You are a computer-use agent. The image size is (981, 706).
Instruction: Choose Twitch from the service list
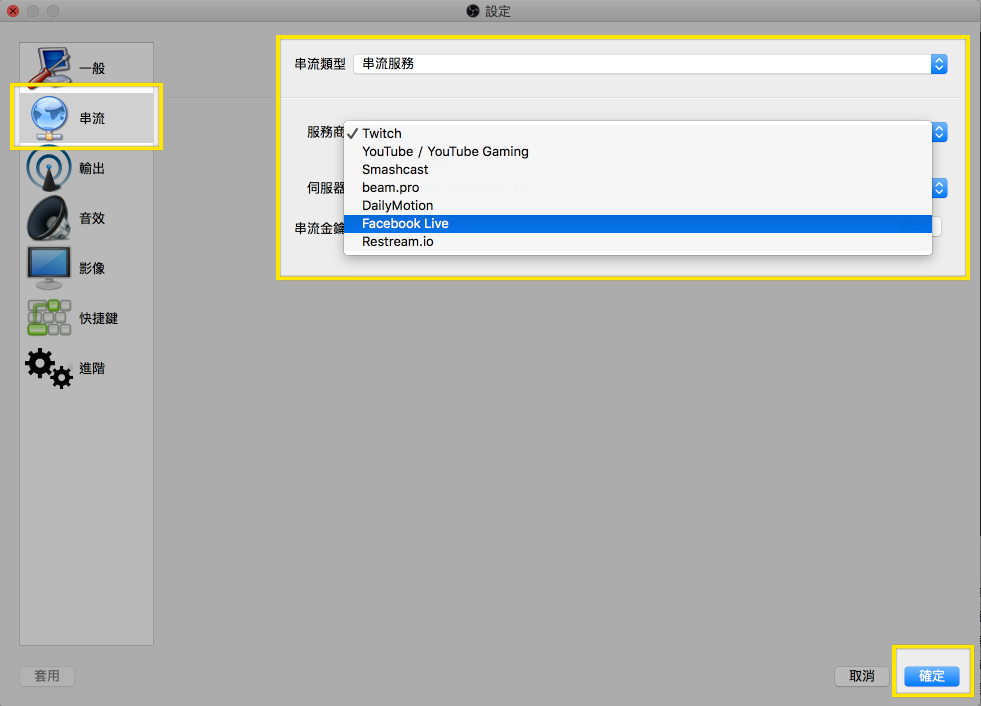pyautogui.click(x=638, y=133)
